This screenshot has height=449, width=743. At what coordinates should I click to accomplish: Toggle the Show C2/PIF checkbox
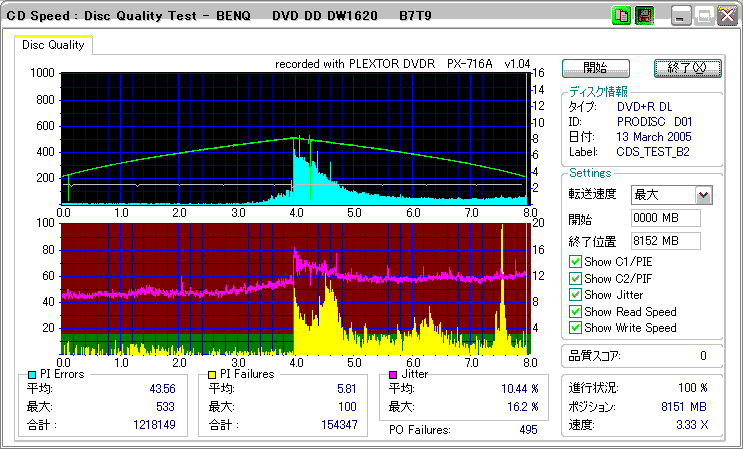[575, 278]
